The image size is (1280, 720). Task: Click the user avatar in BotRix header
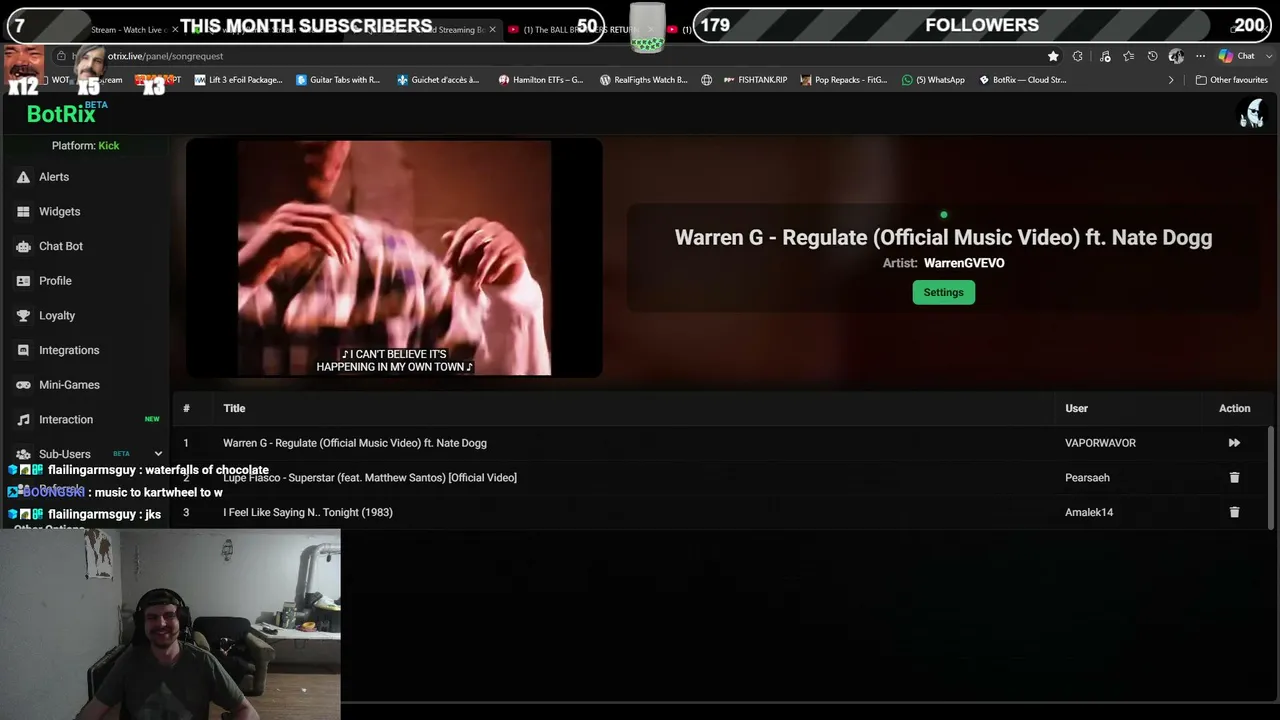click(x=1252, y=114)
